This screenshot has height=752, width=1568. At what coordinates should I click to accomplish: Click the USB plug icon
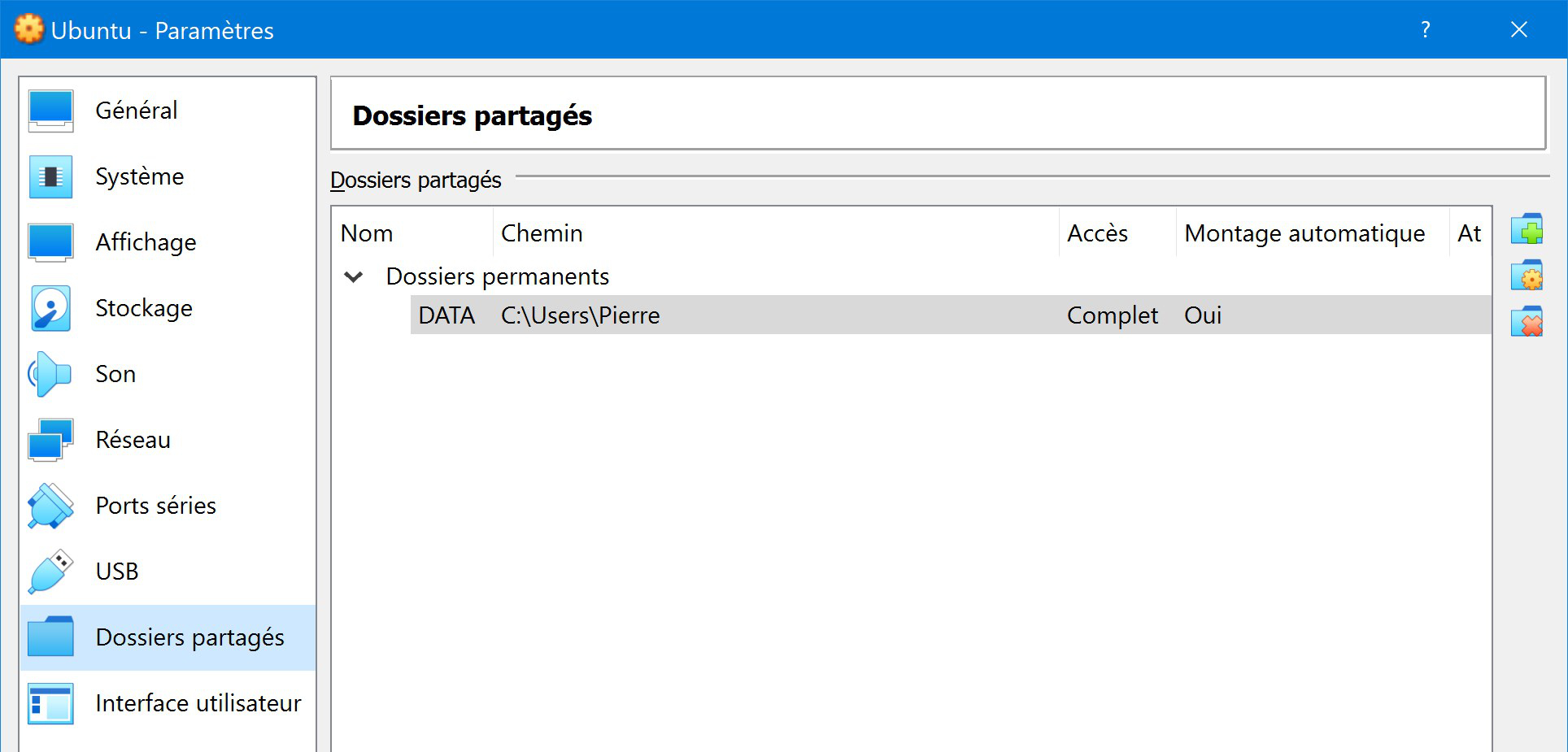coord(50,572)
